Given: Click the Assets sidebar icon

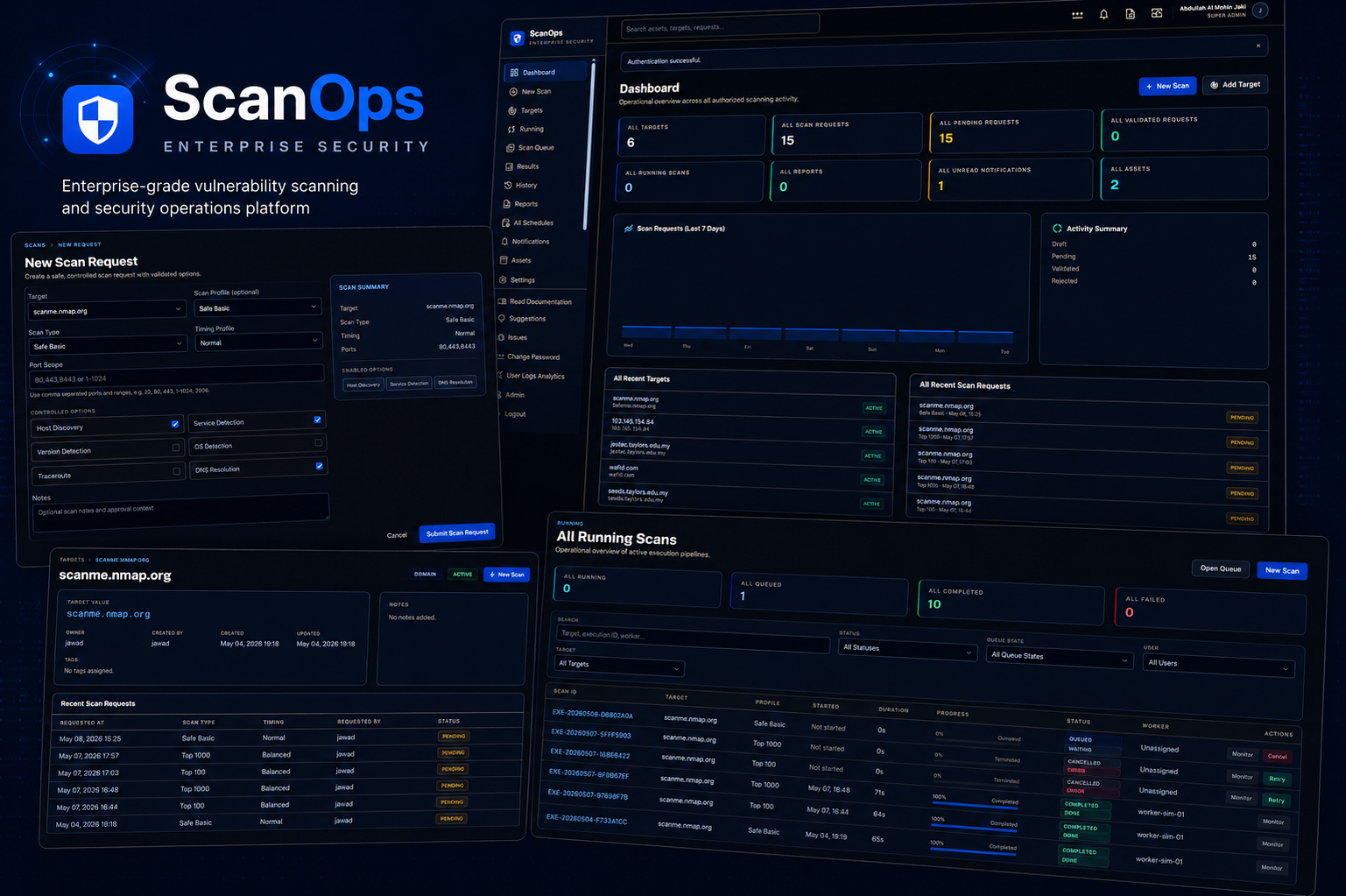Looking at the screenshot, I should click(x=504, y=260).
